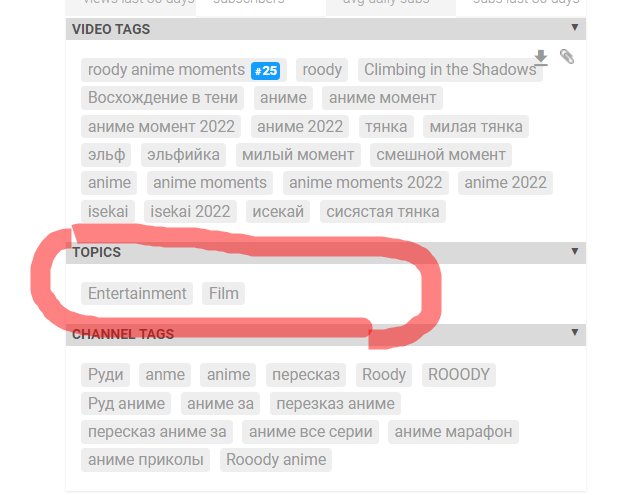This screenshot has height=495, width=637.
Task: Select the 'сисястая тянка' tag
Action: point(383,211)
